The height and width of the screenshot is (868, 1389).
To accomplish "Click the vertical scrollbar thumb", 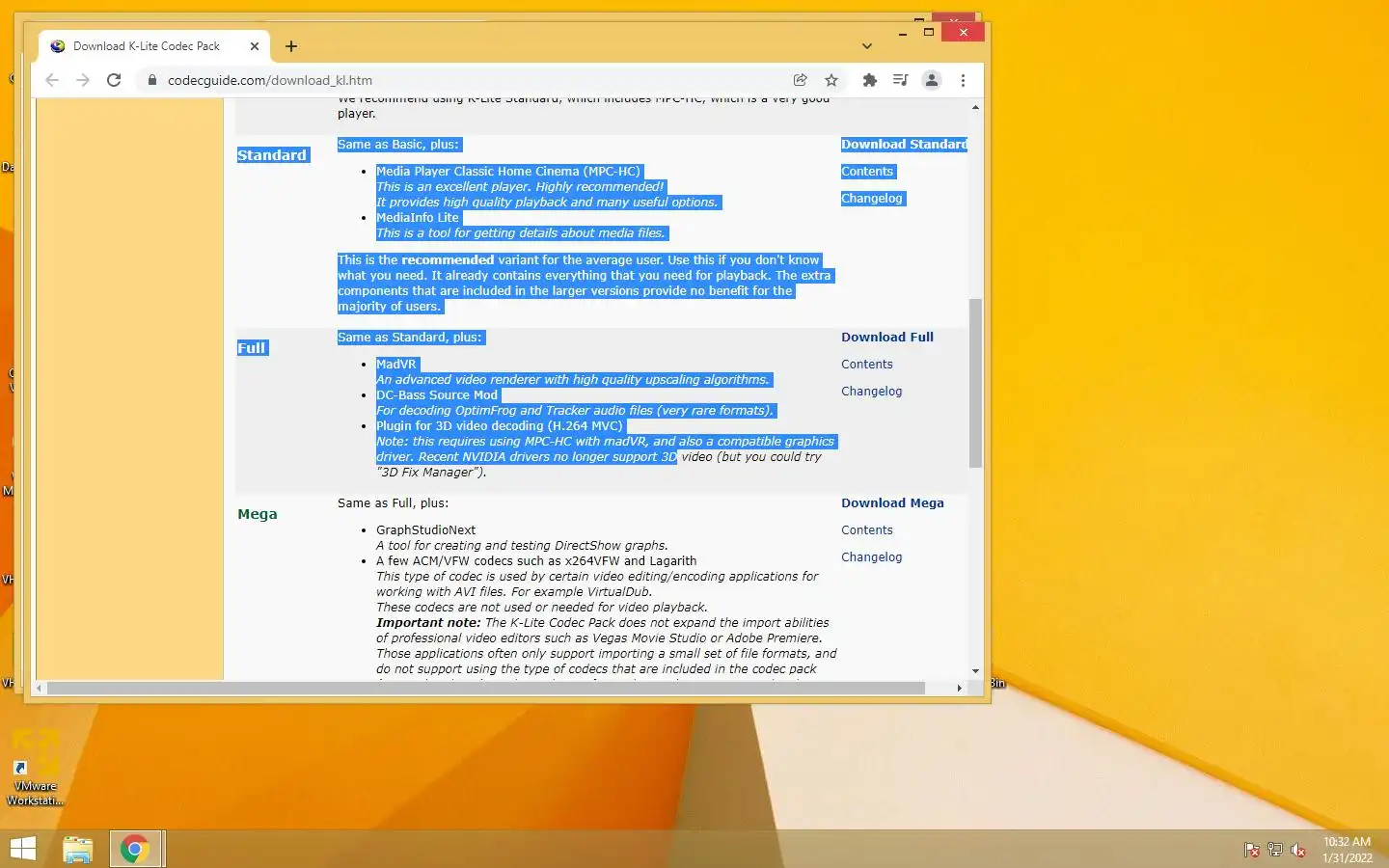I will tap(975, 383).
